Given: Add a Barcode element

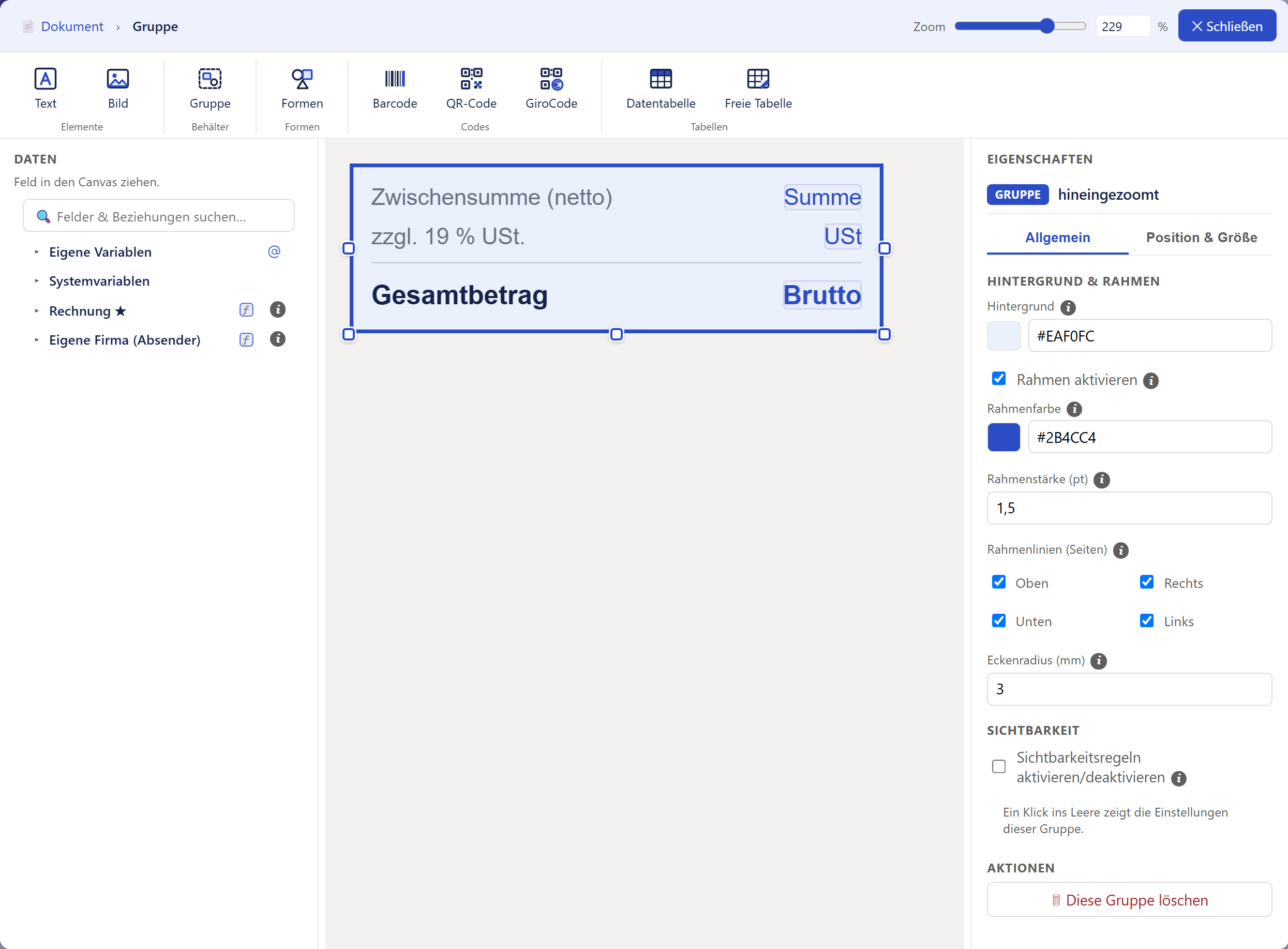Looking at the screenshot, I should click(395, 88).
